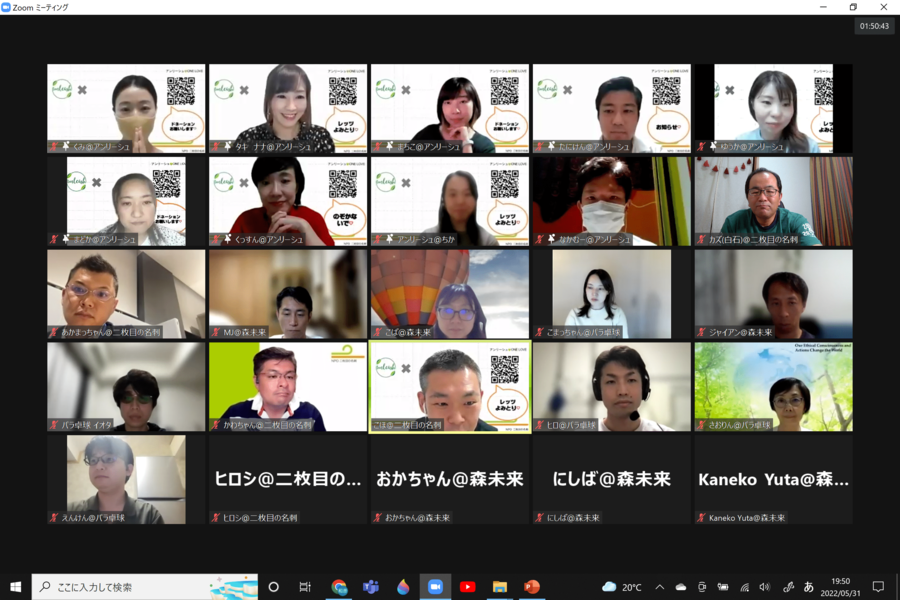
Task: Switch to Google Chrome in the taskbar
Action: coord(339,587)
